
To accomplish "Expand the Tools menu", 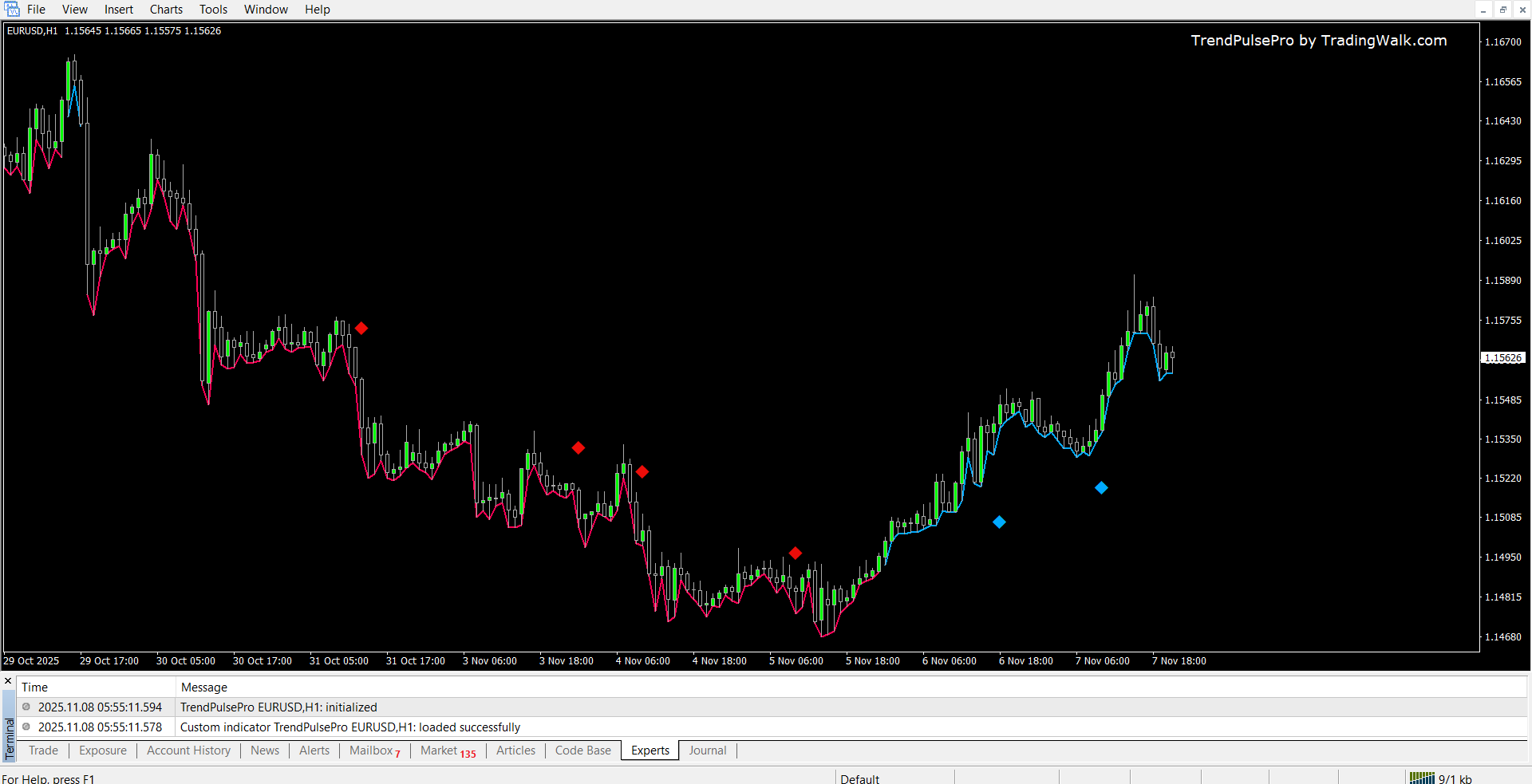I will click(213, 10).
